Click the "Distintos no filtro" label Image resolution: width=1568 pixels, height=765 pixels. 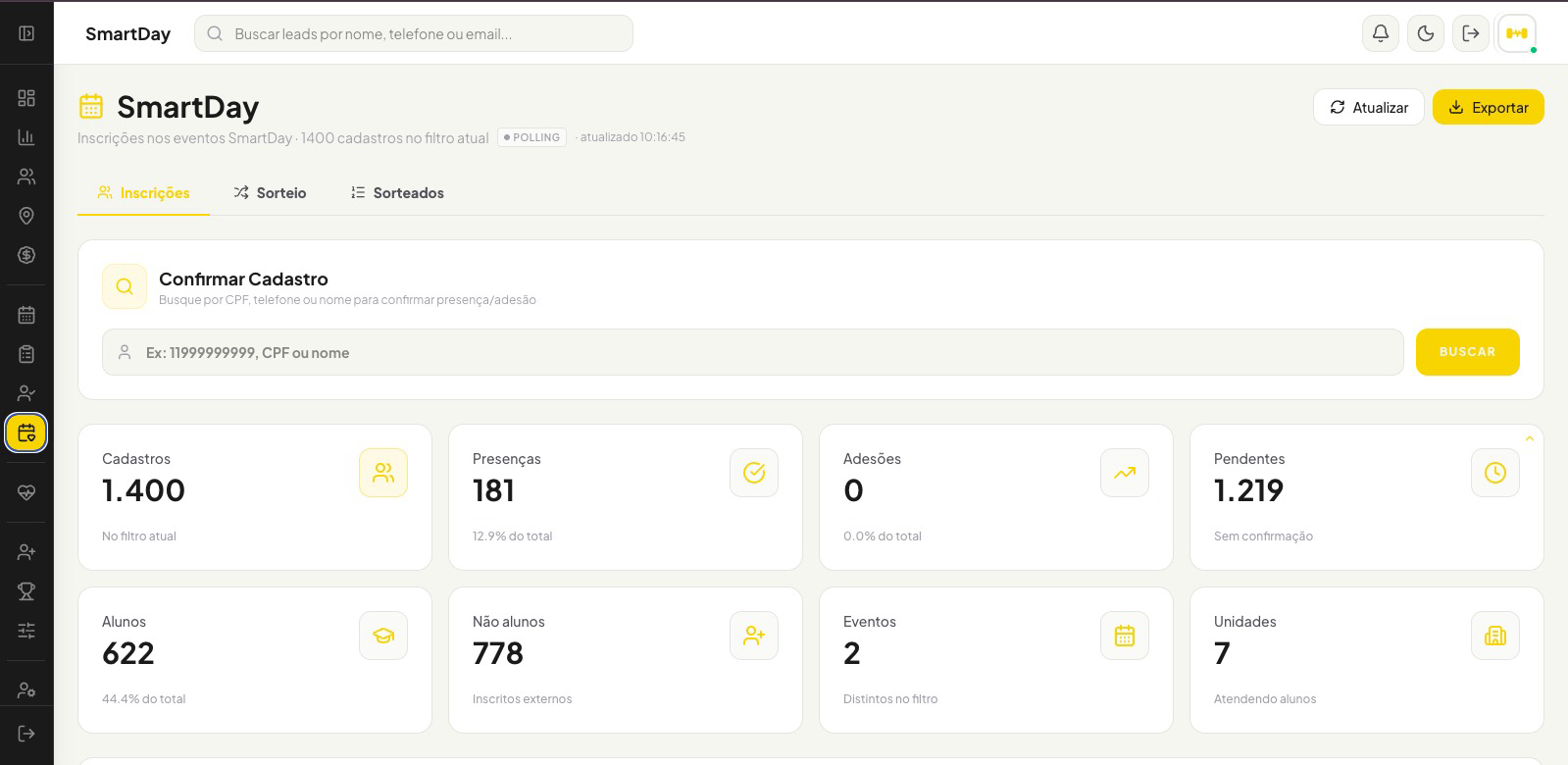[x=890, y=699]
